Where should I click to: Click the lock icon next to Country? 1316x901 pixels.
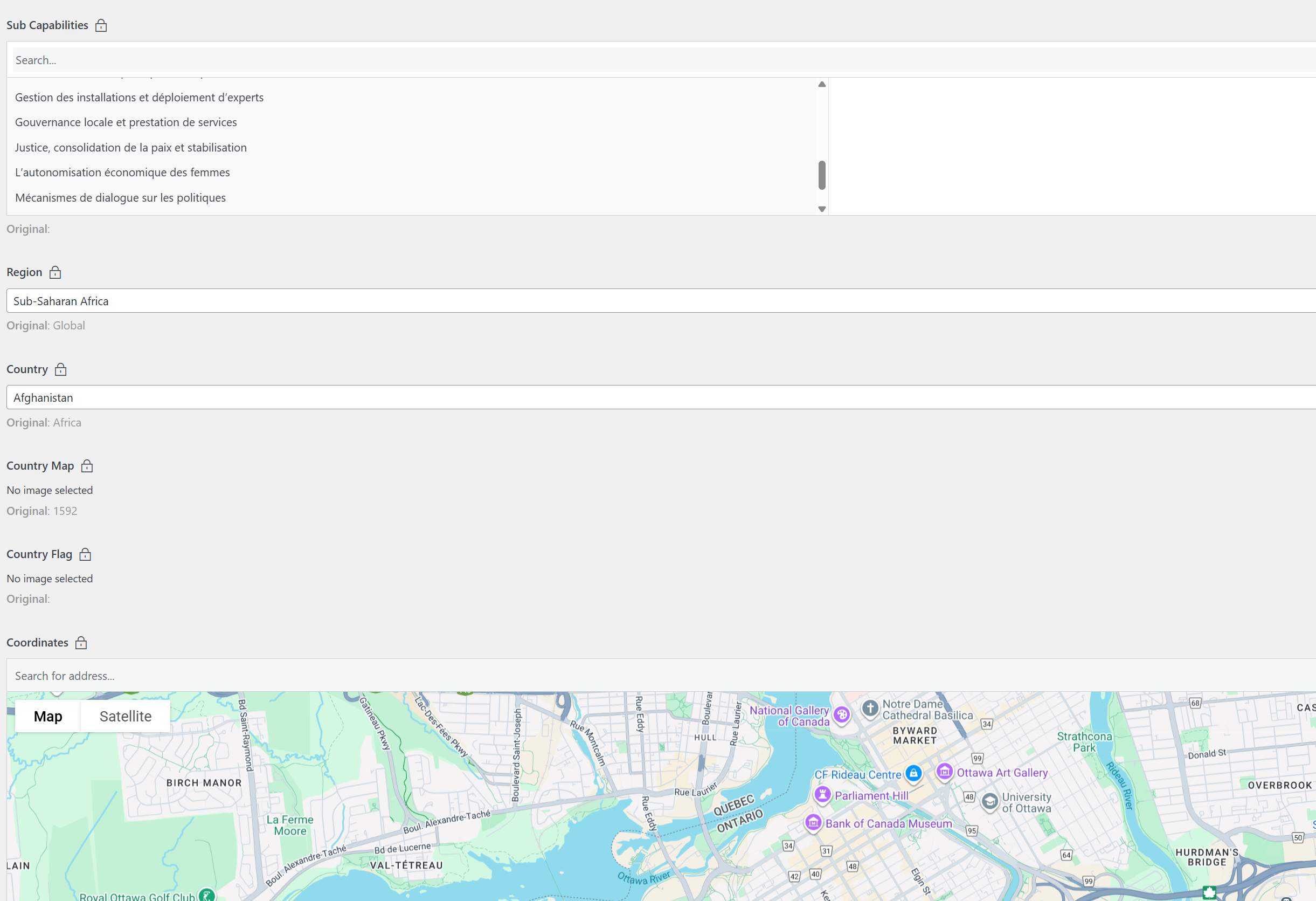(60, 369)
